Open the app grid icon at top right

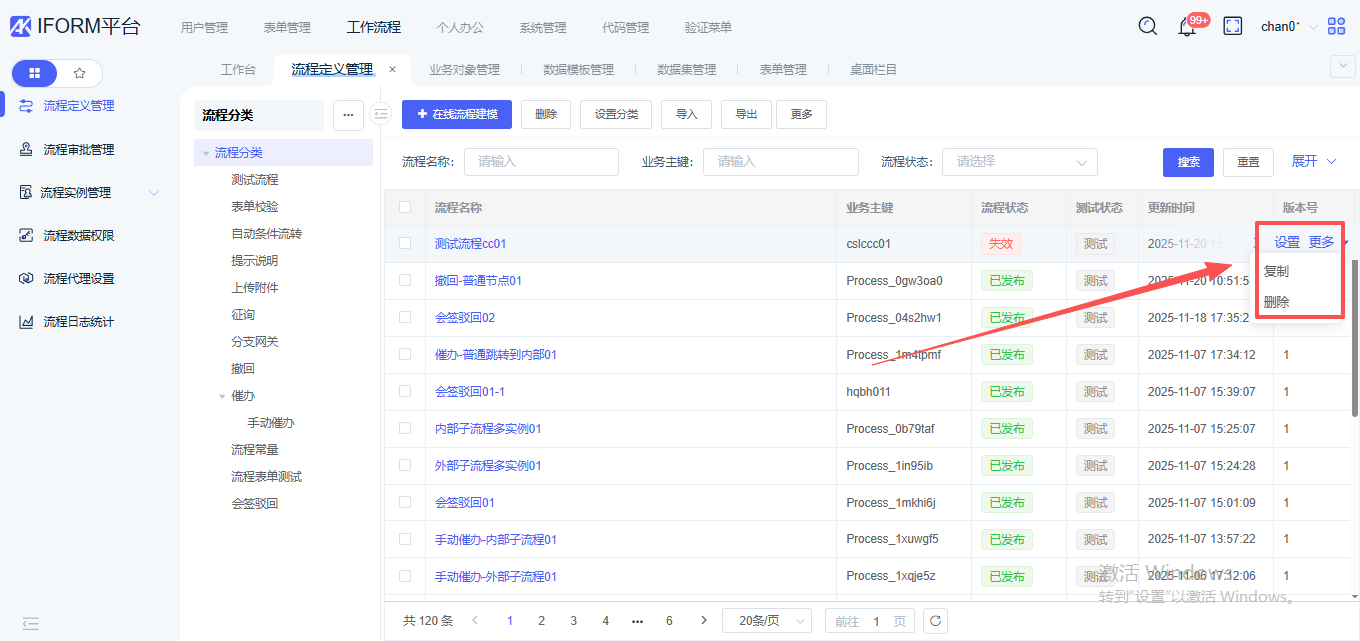coord(1337,27)
